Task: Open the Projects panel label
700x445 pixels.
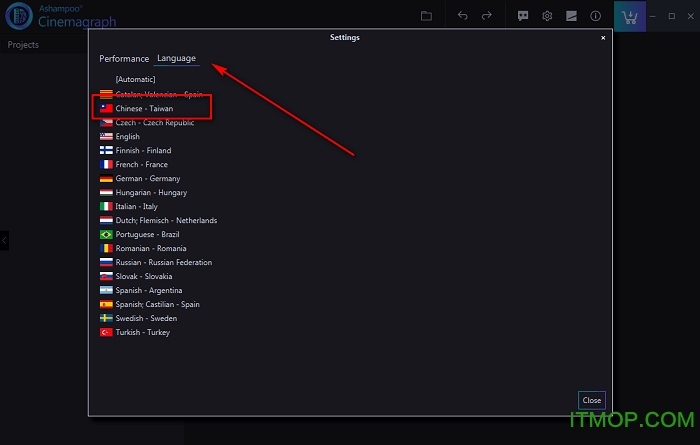Action: click(x=23, y=45)
